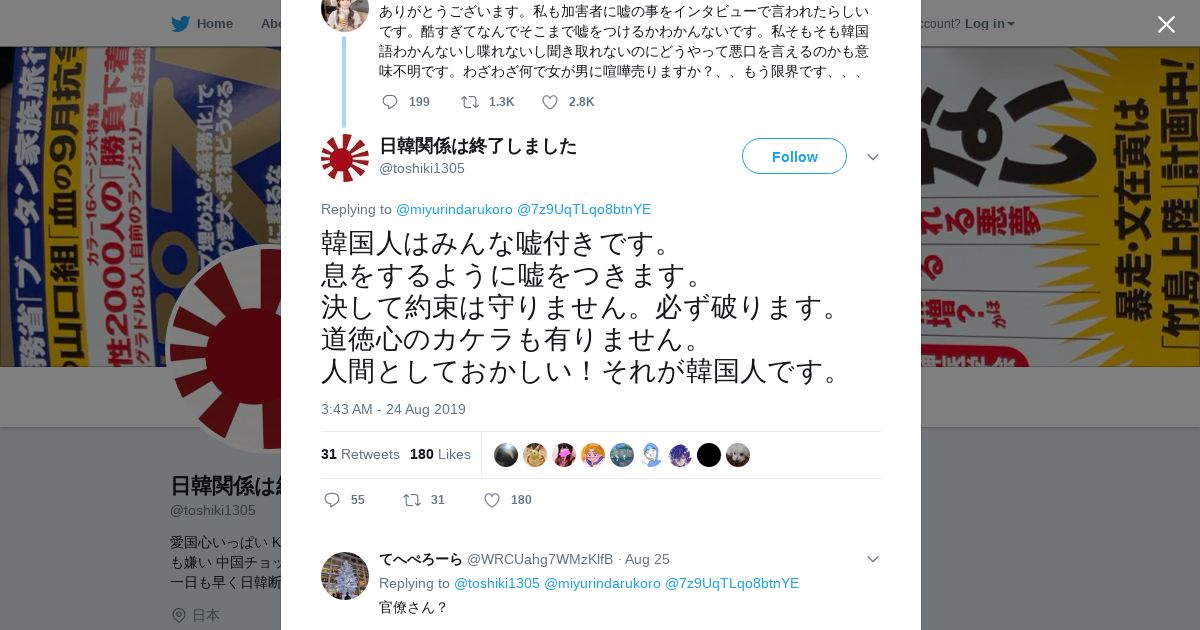Like the main tweet with heart icon
This screenshot has width=1200, height=630.
pyautogui.click(x=492, y=500)
